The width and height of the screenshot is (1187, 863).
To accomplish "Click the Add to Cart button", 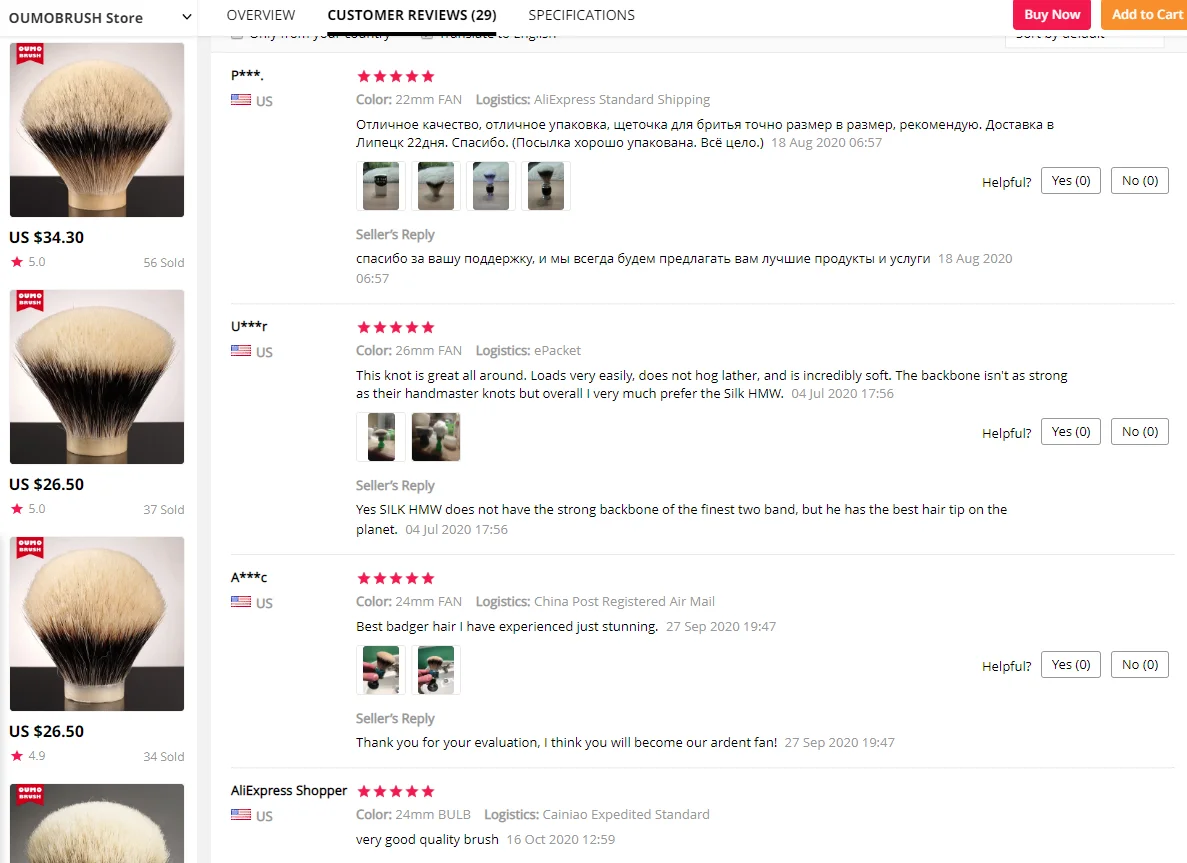I will tap(1146, 14).
